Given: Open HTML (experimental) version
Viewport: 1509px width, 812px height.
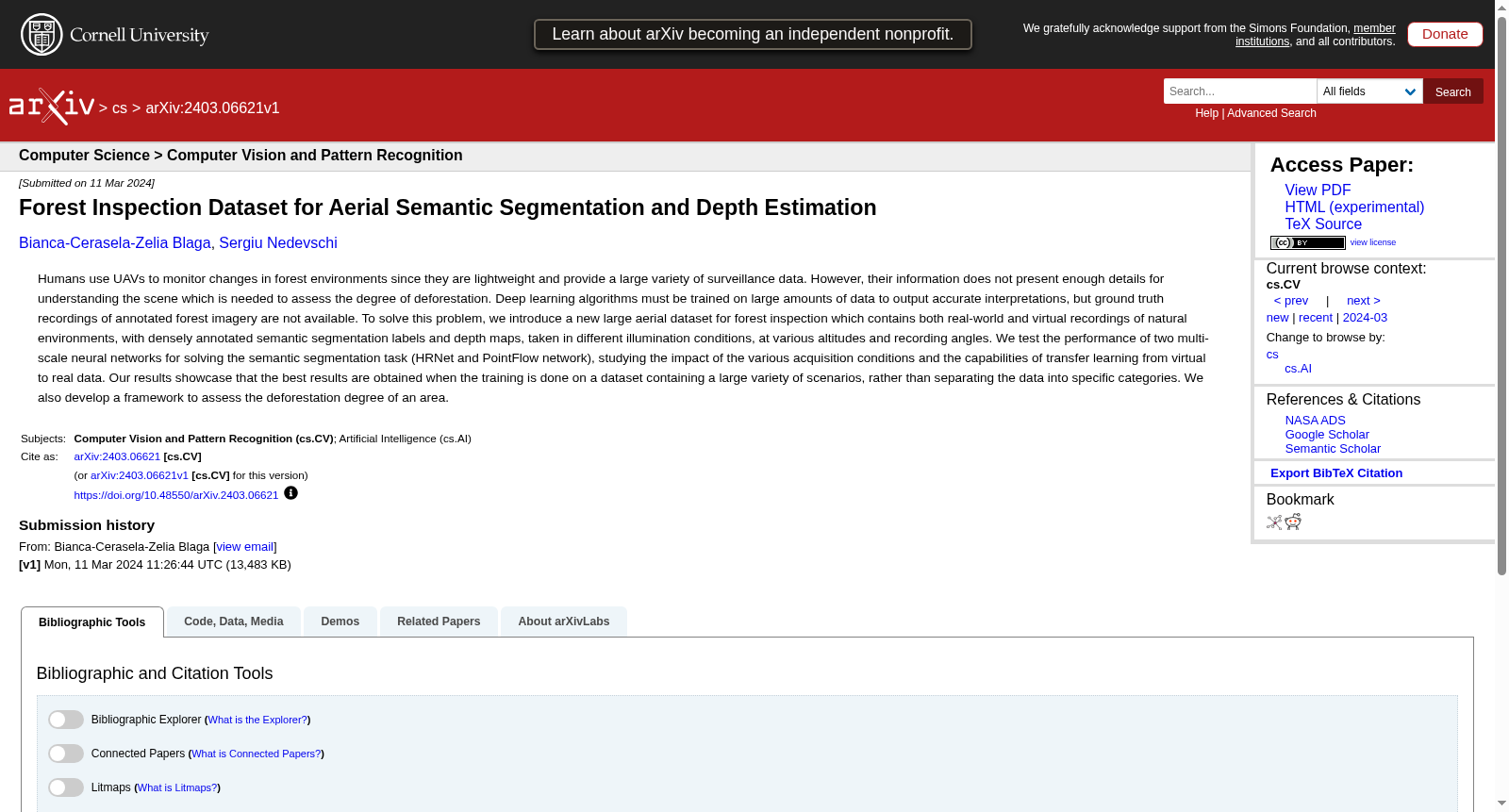Looking at the screenshot, I should pos(1354,207).
